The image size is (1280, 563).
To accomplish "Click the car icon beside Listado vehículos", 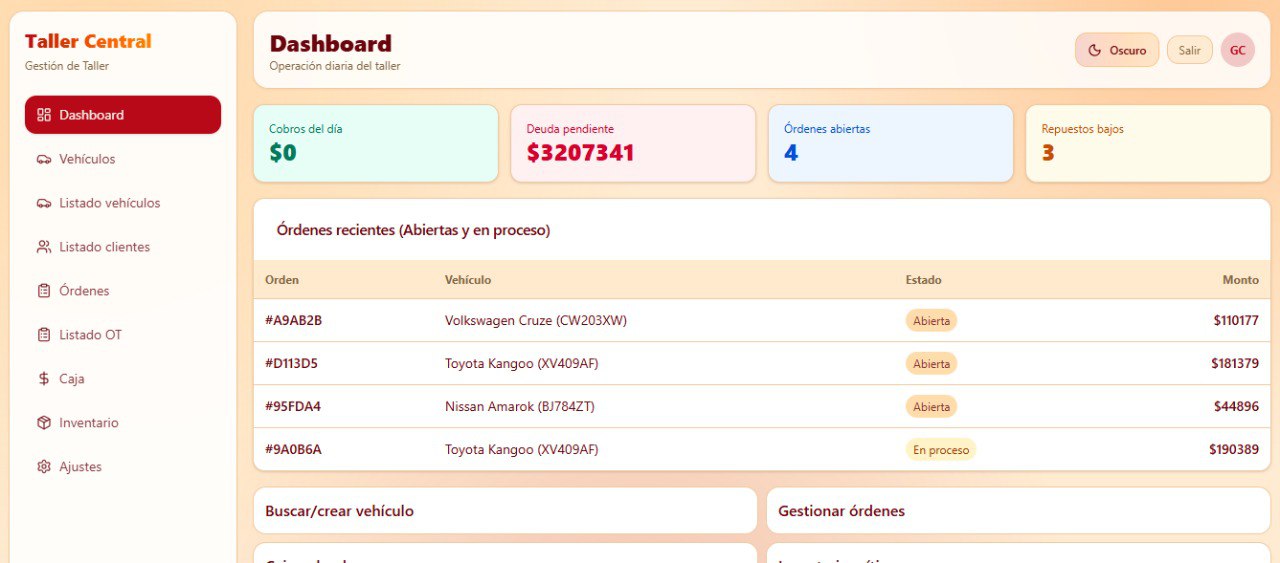I will [x=44, y=203].
